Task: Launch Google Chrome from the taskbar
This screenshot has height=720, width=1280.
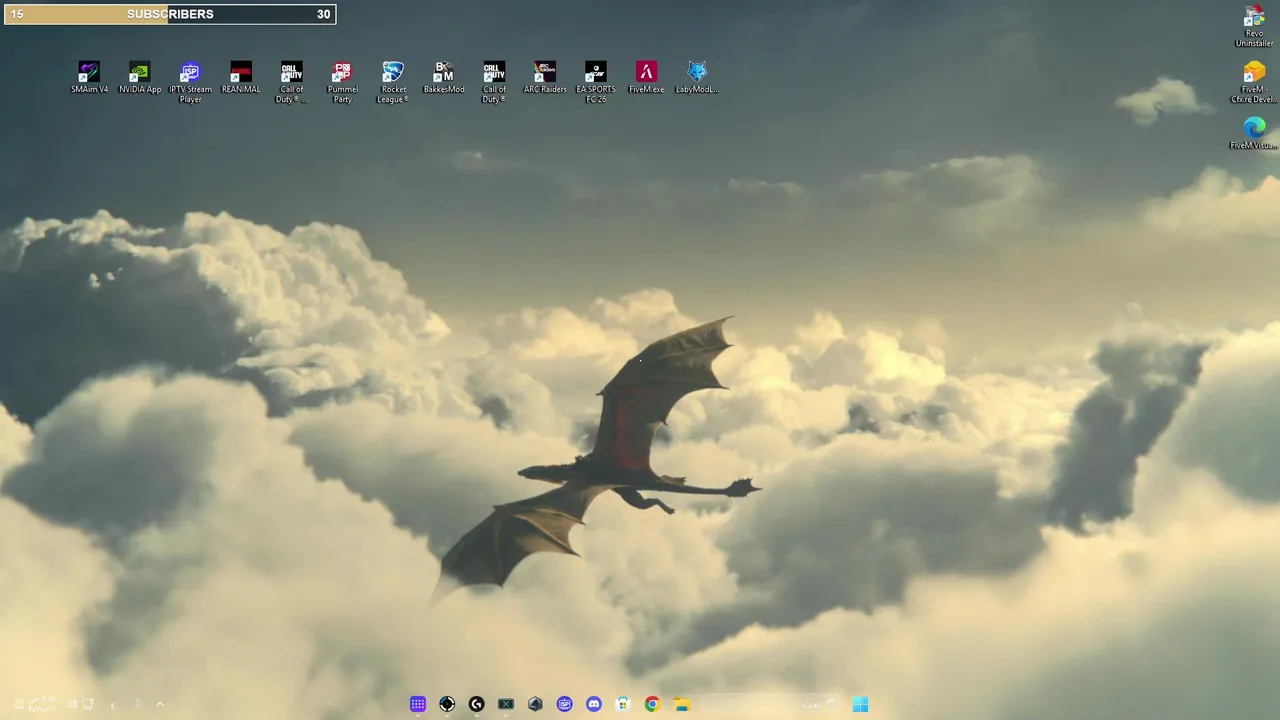Action: point(652,704)
